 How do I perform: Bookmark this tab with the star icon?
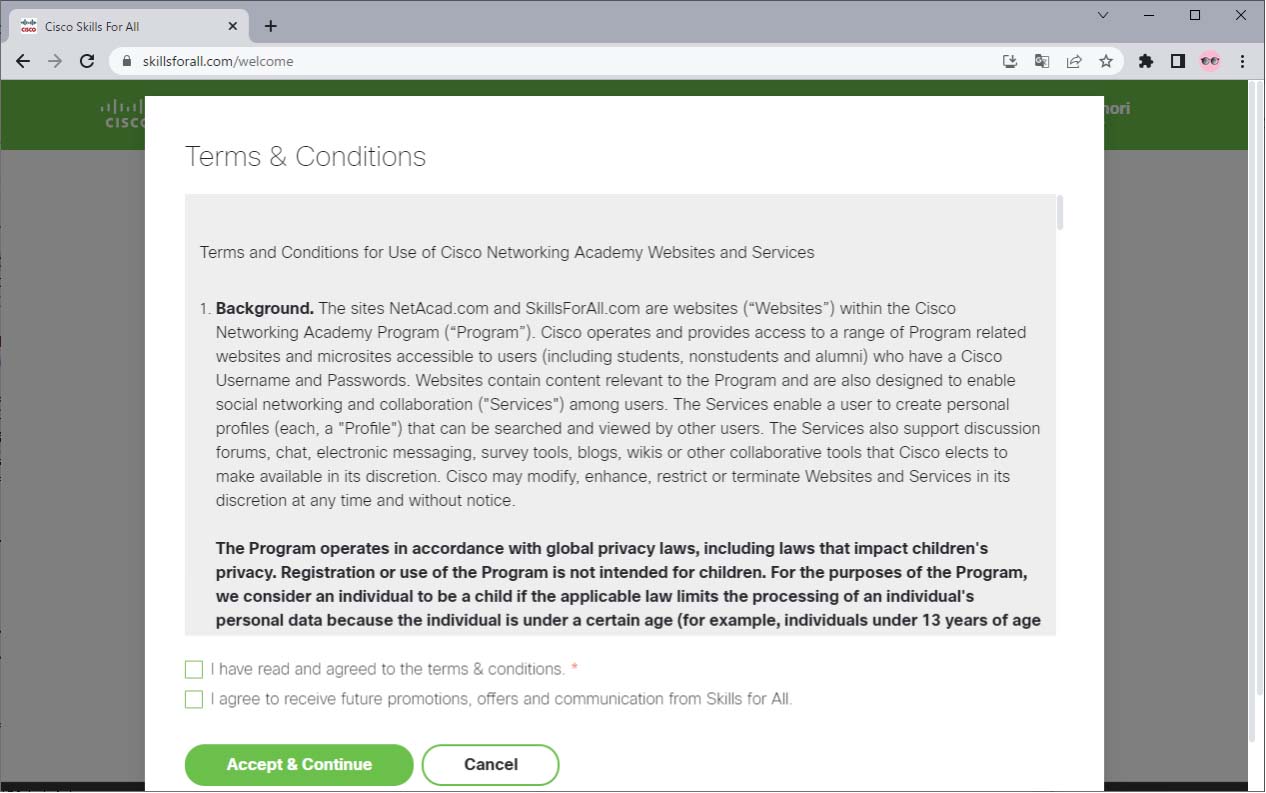(x=1106, y=61)
